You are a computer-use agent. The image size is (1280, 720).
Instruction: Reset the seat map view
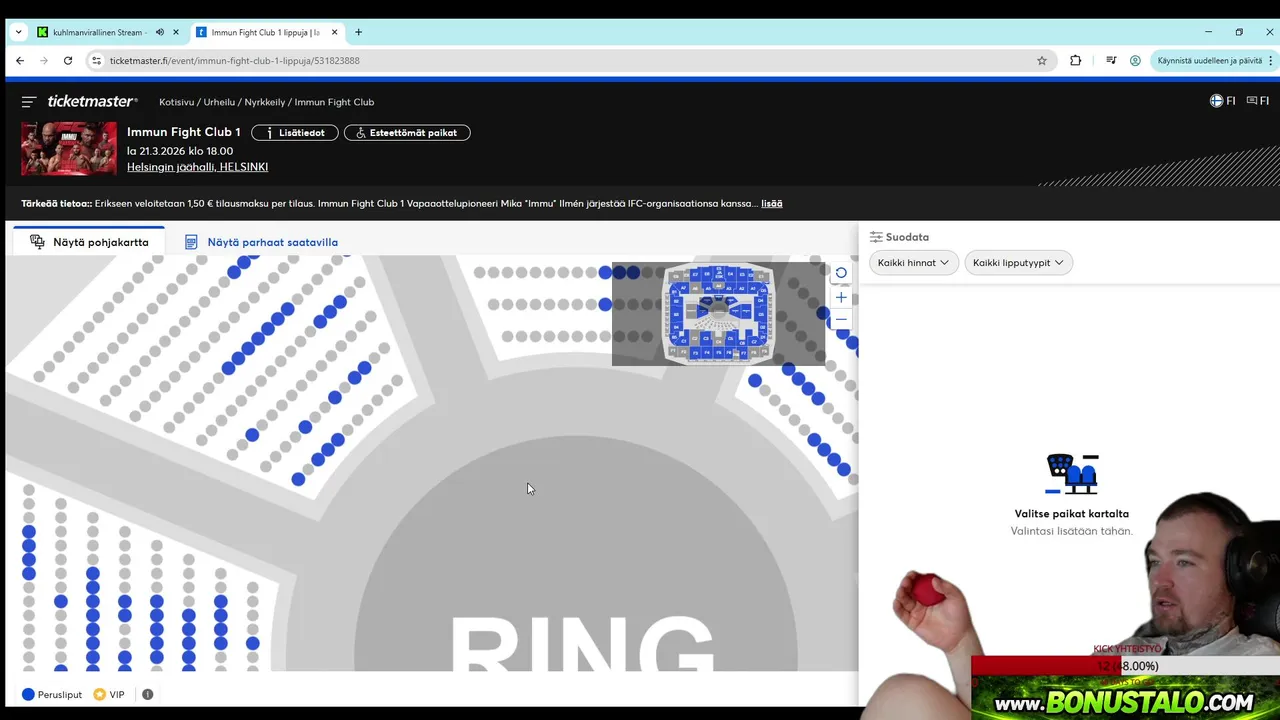[841, 273]
